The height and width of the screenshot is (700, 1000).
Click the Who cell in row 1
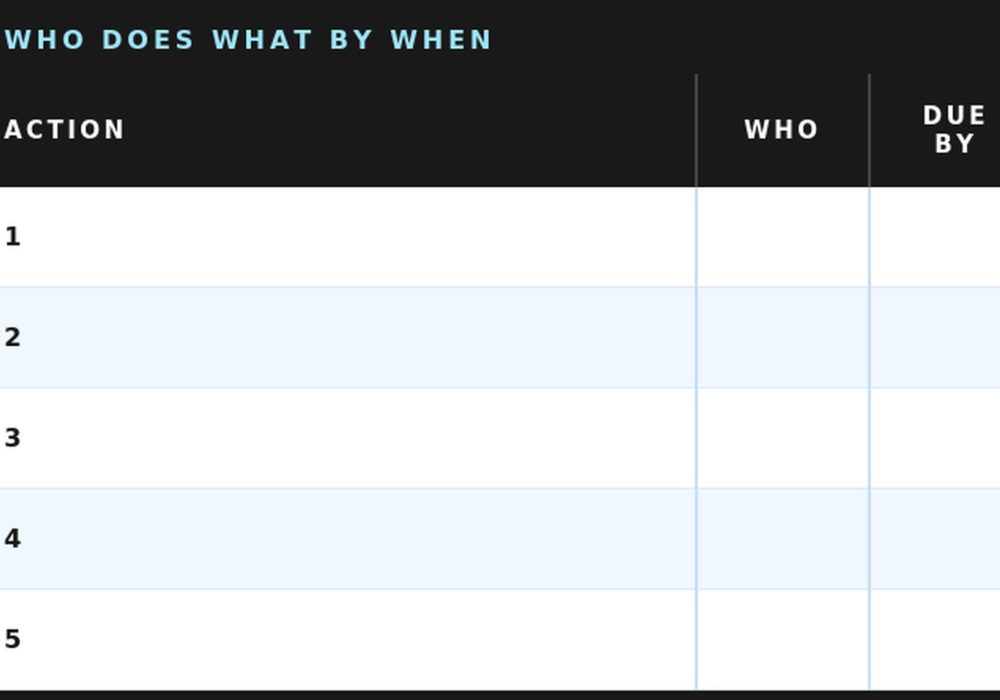(x=782, y=237)
